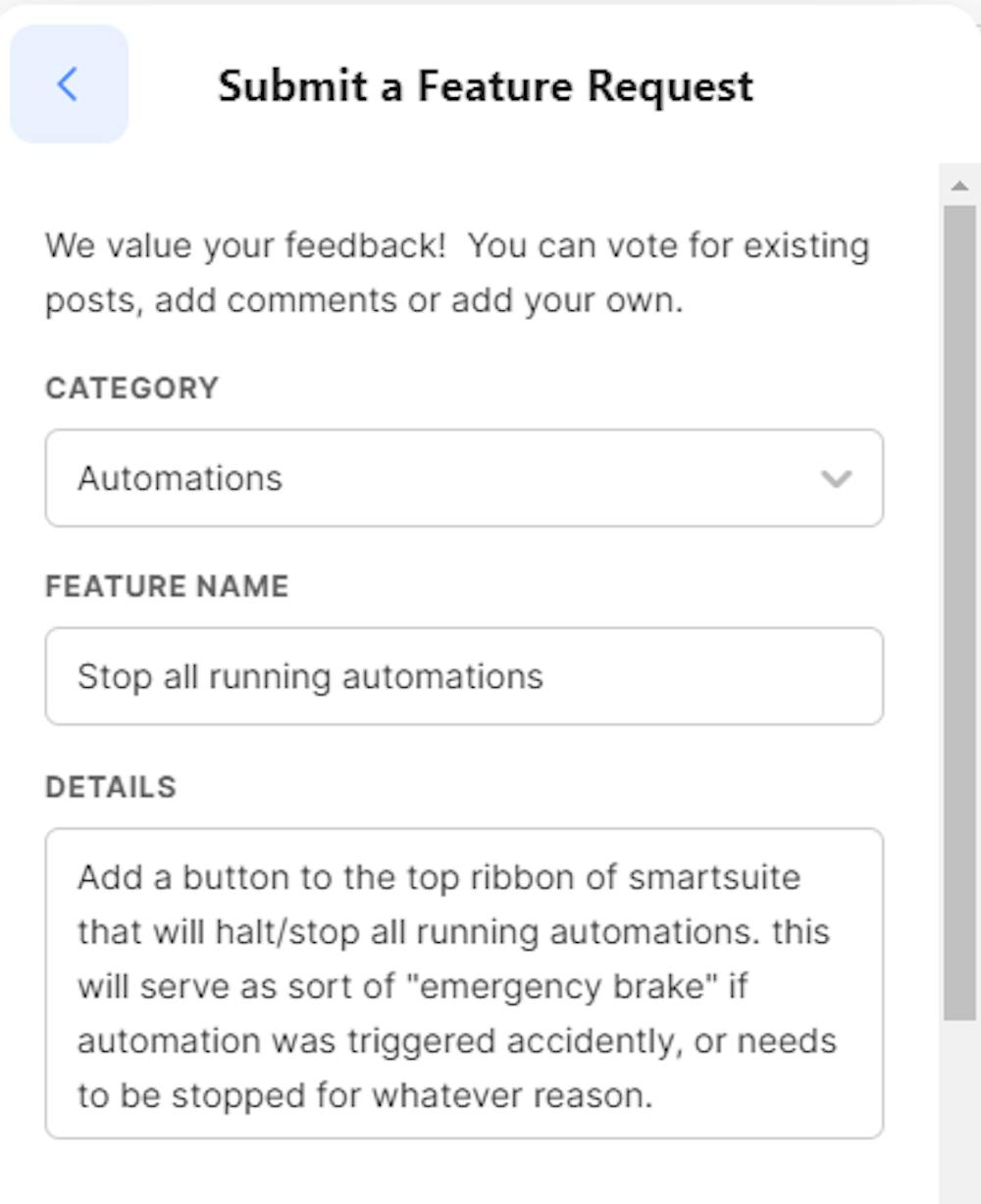Click the FEATURE NAME label
981x1204 pixels.
[x=166, y=586]
